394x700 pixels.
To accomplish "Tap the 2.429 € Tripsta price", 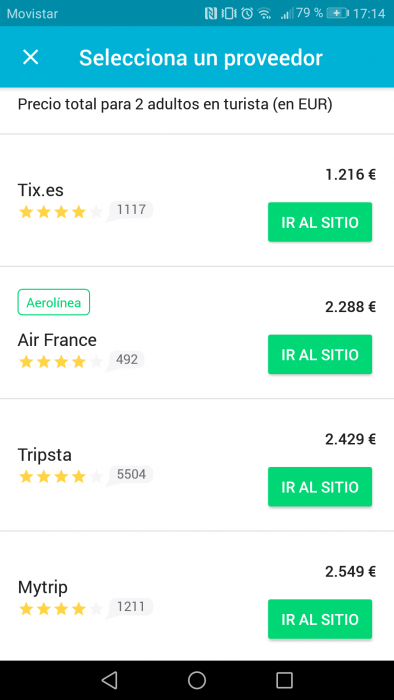I will 350,439.
